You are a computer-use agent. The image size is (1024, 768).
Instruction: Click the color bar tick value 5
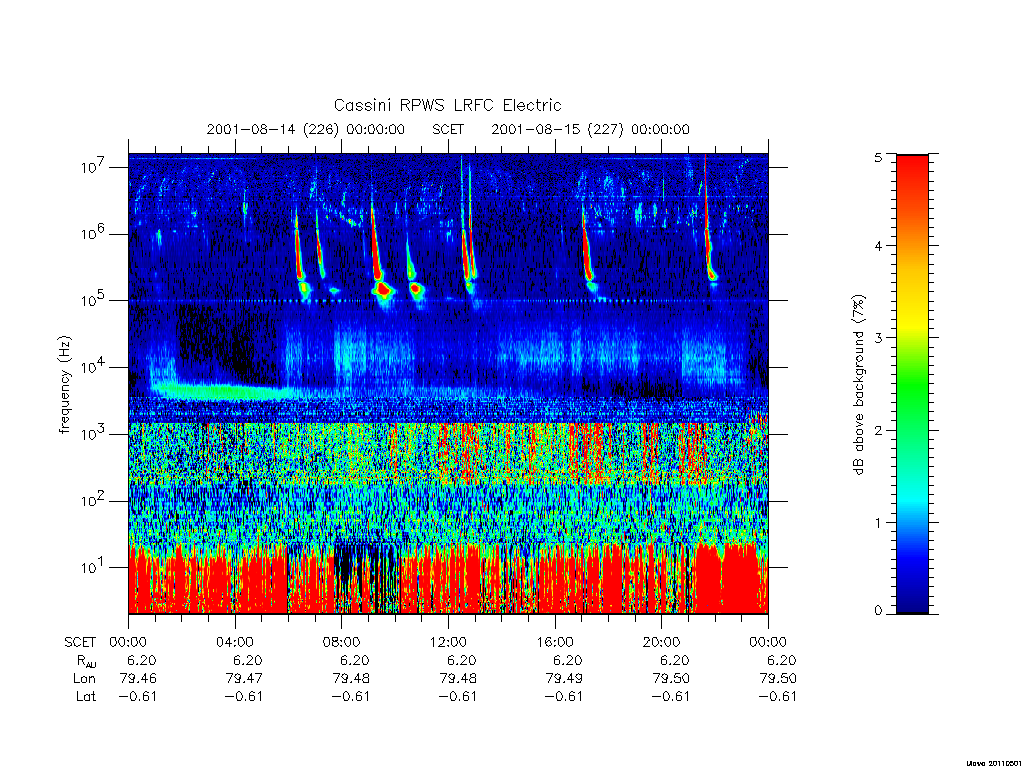pyautogui.click(x=878, y=157)
